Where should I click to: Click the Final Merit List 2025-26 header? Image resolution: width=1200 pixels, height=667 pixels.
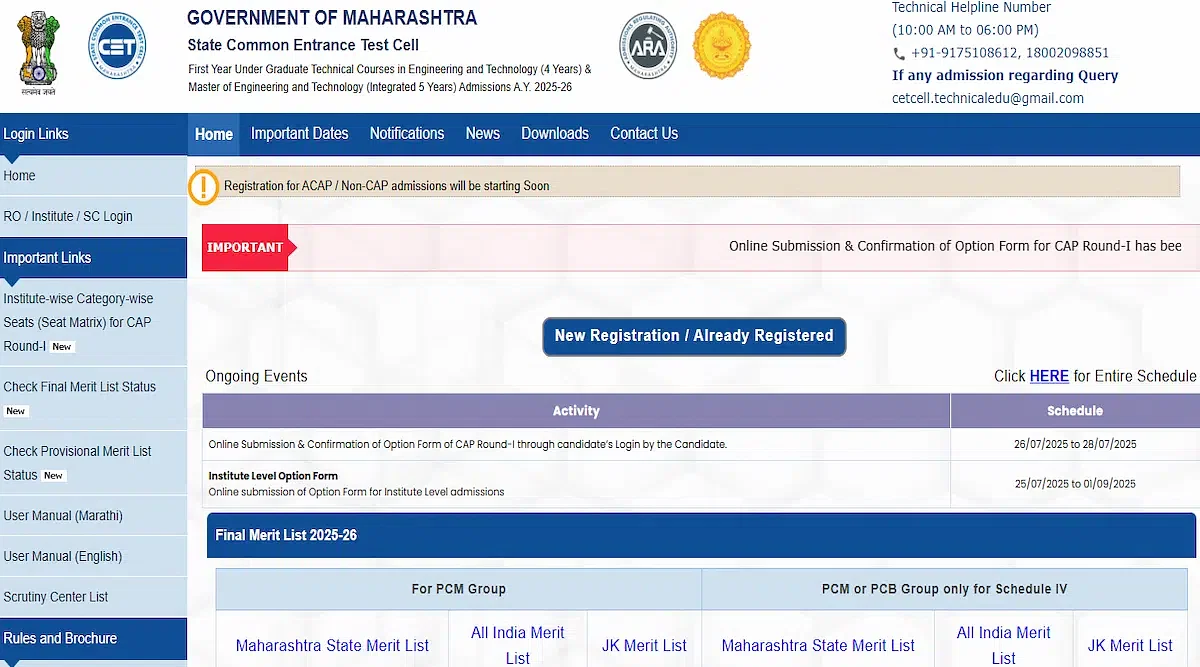click(701, 535)
